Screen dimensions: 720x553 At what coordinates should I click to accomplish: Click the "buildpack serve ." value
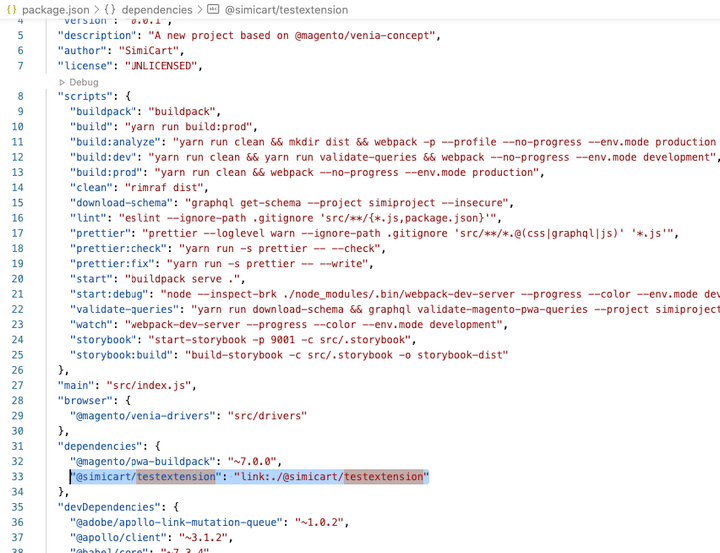click(x=182, y=278)
